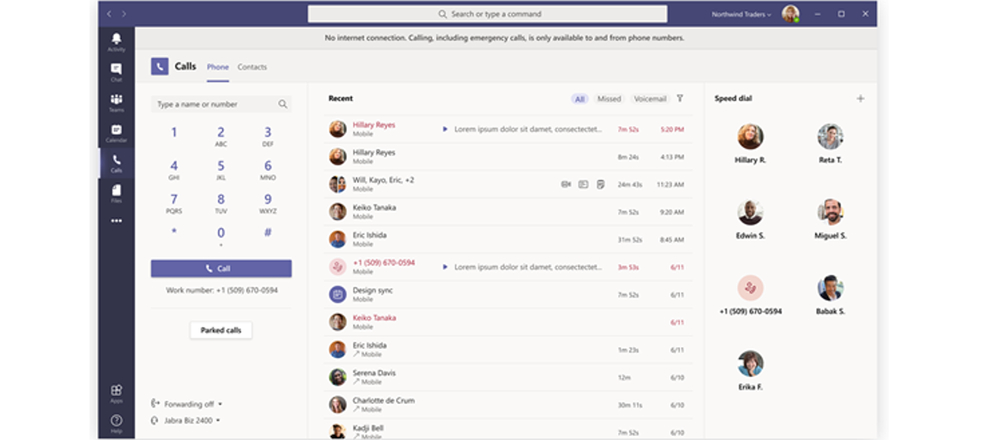Click the purple Call button
999x440 pixels.
(221, 269)
